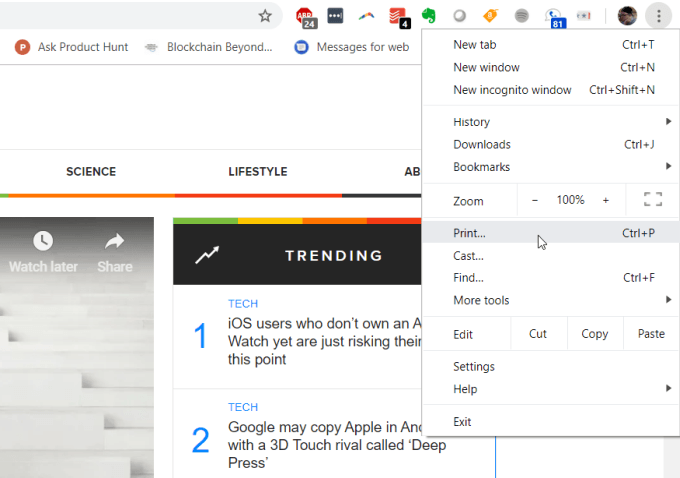680x478 pixels.
Task: Click the gray circle extension icon
Action: [x=459, y=16]
